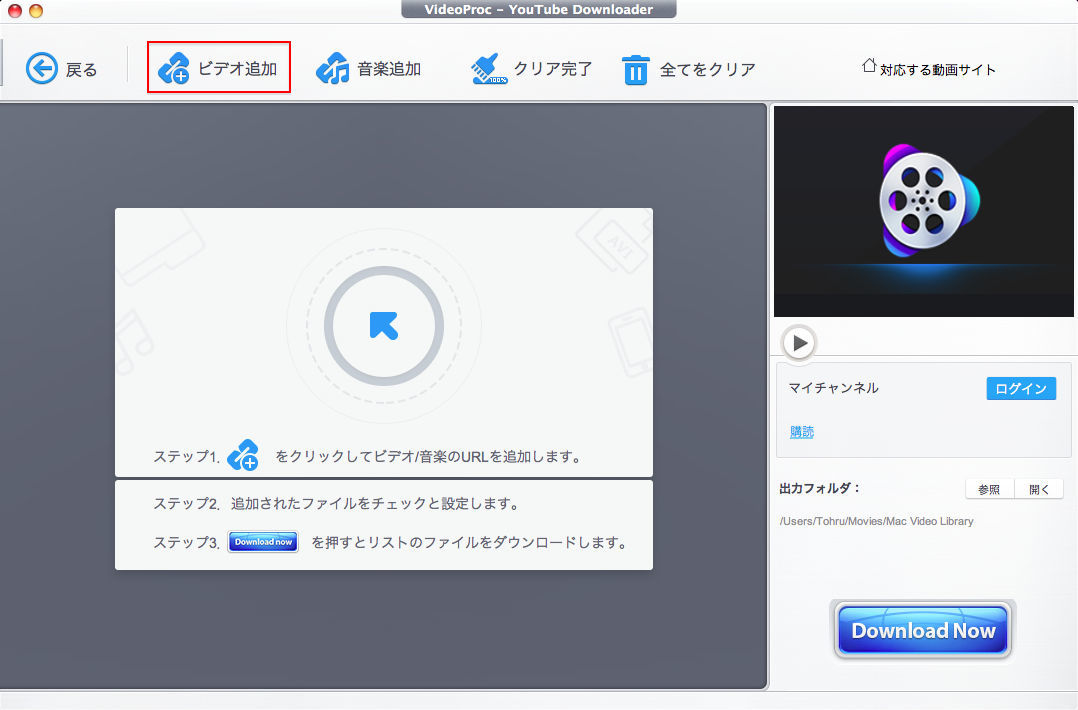Click the ステップ2 instruction text
The width and height of the screenshot is (1078, 710).
[336, 504]
